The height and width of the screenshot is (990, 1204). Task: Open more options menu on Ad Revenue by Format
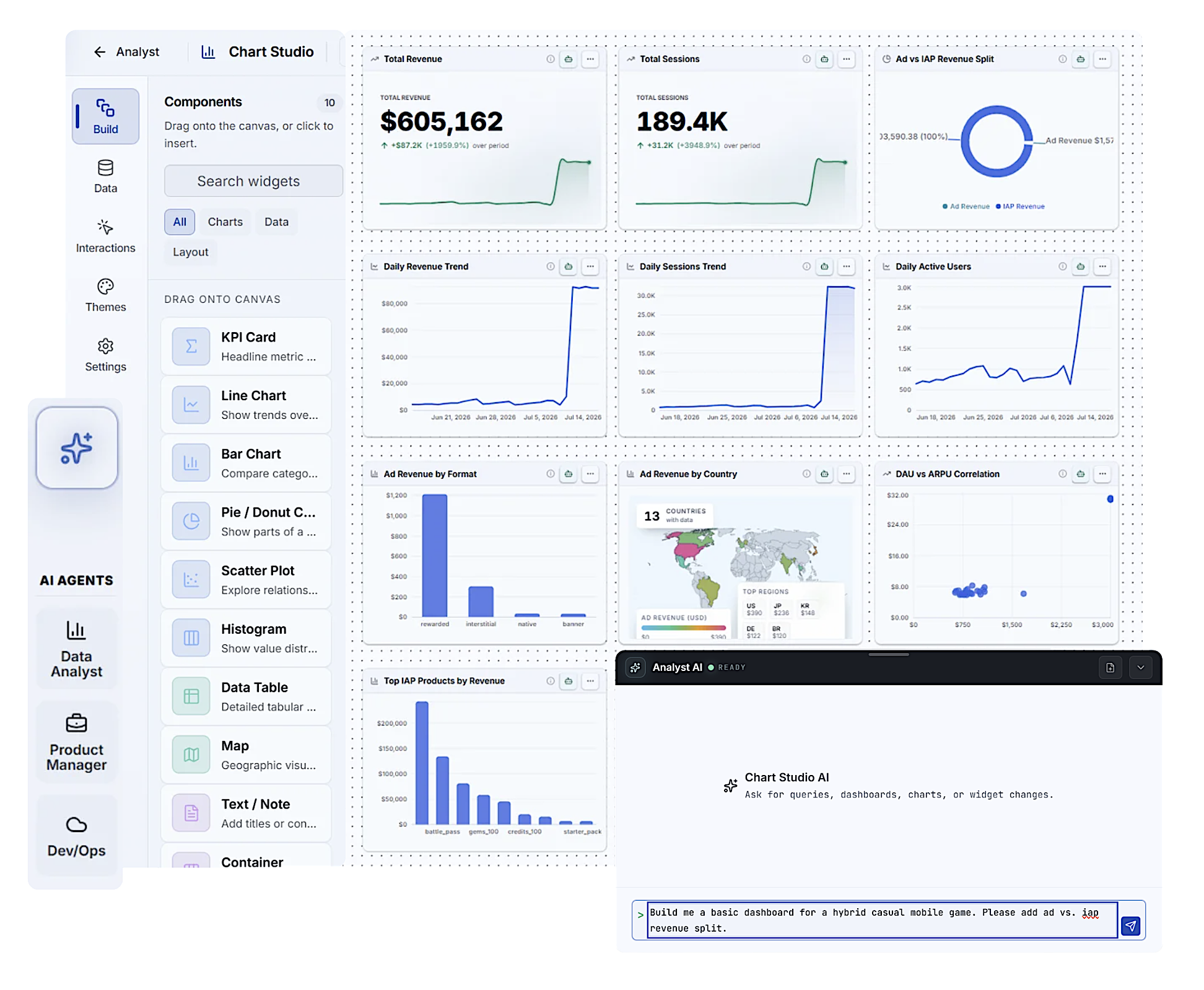pos(590,474)
